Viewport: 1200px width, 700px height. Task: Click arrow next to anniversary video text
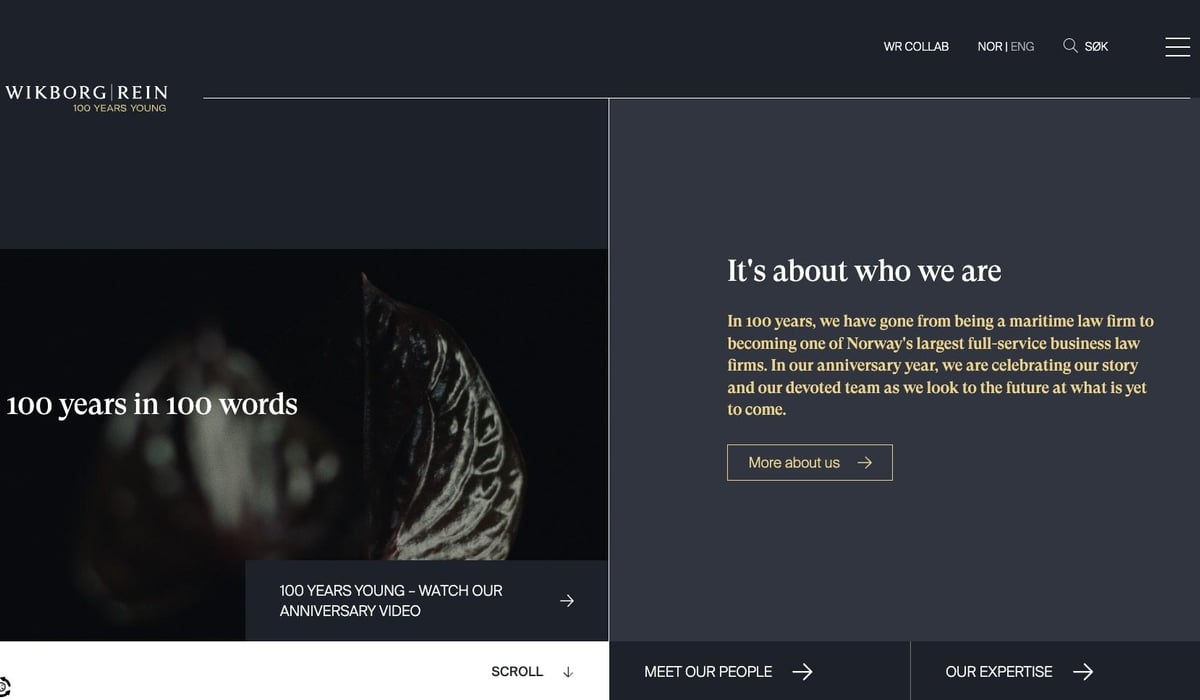pos(567,601)
